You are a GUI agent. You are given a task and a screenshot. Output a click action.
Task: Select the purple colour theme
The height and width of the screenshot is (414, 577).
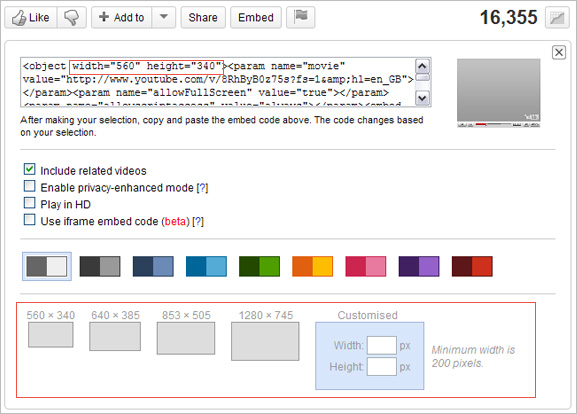pos(419,266)
